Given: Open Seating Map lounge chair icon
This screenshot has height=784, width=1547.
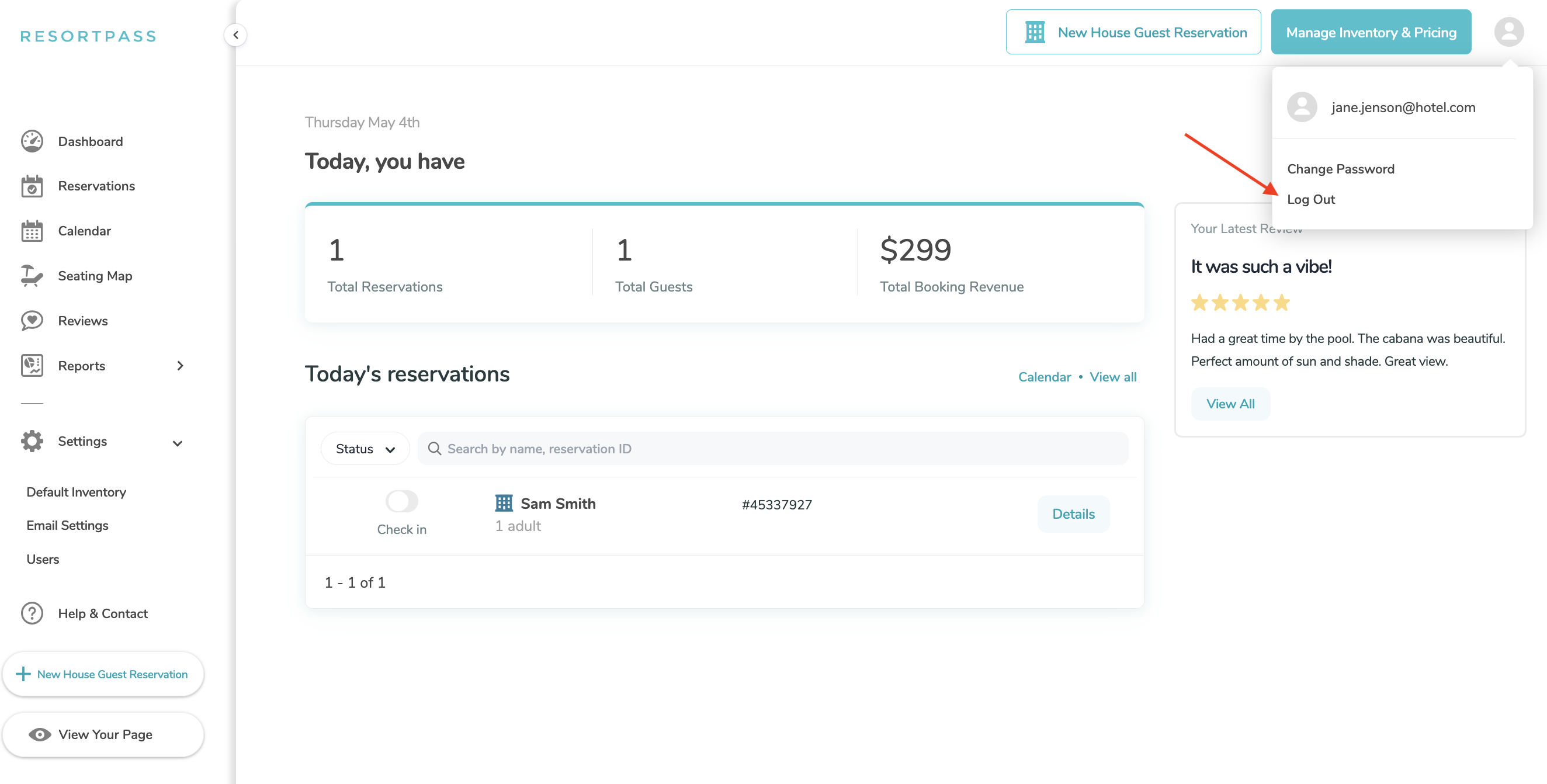Looking at the screenshot, I should pos(32,276).
